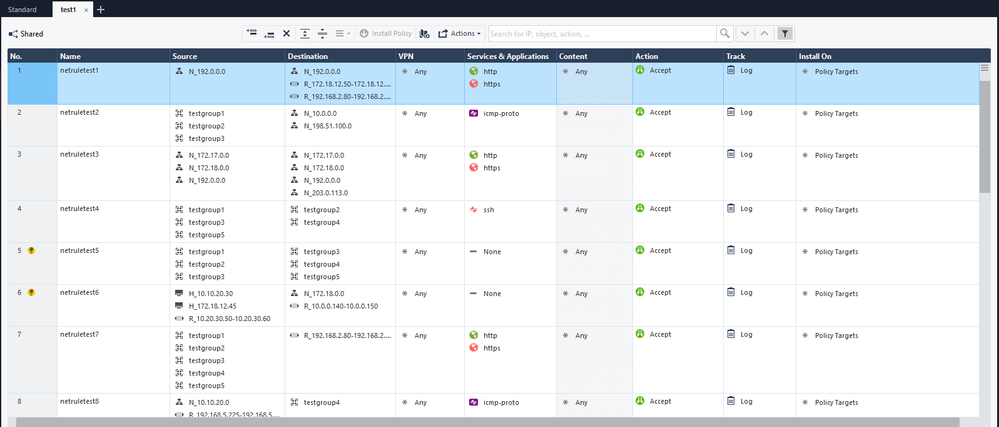Click the search for IP field

tap(600, 33)
